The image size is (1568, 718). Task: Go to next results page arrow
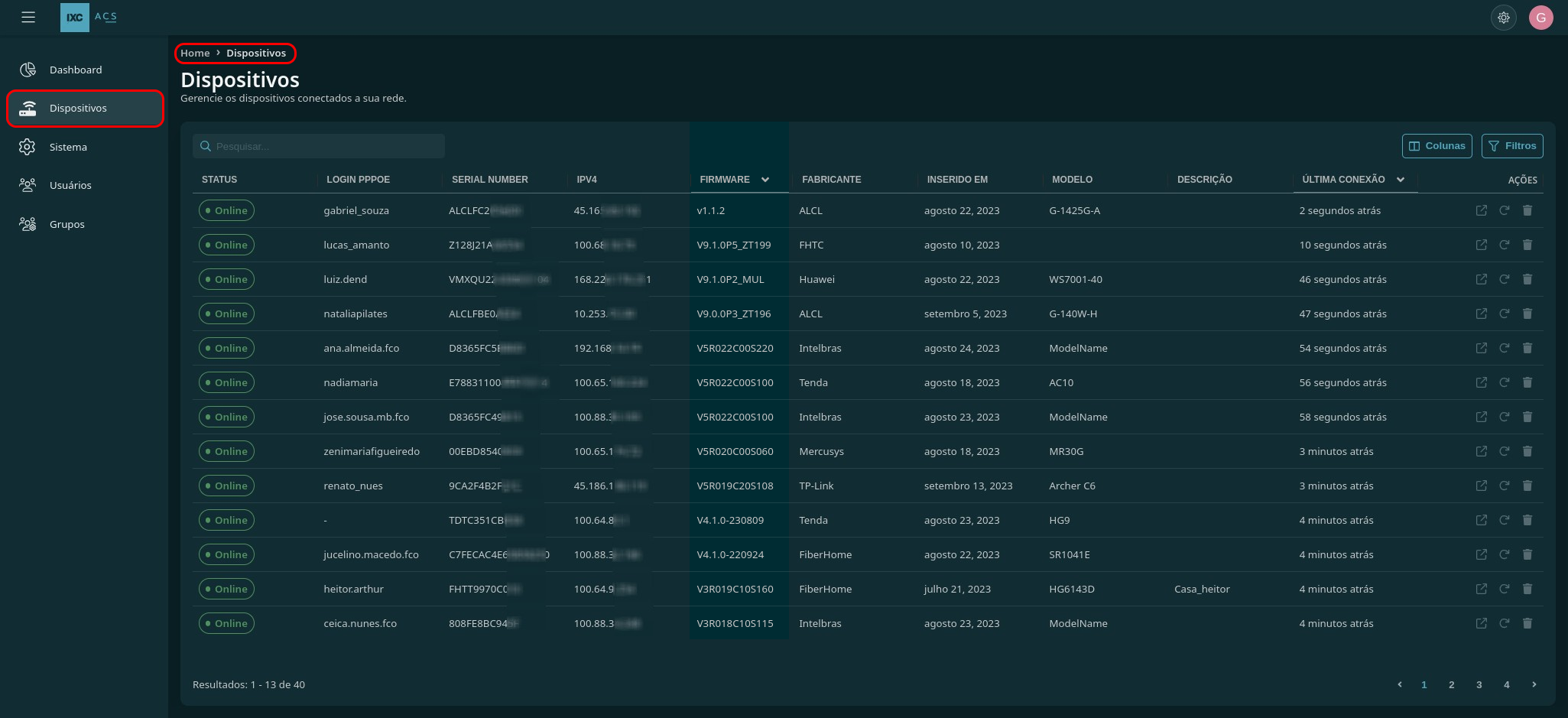(1534, 684)
